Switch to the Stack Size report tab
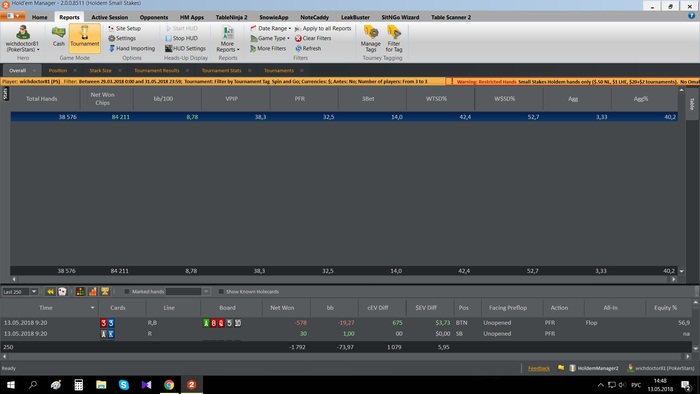Viewport: 700px width, 394px height. 100,71
